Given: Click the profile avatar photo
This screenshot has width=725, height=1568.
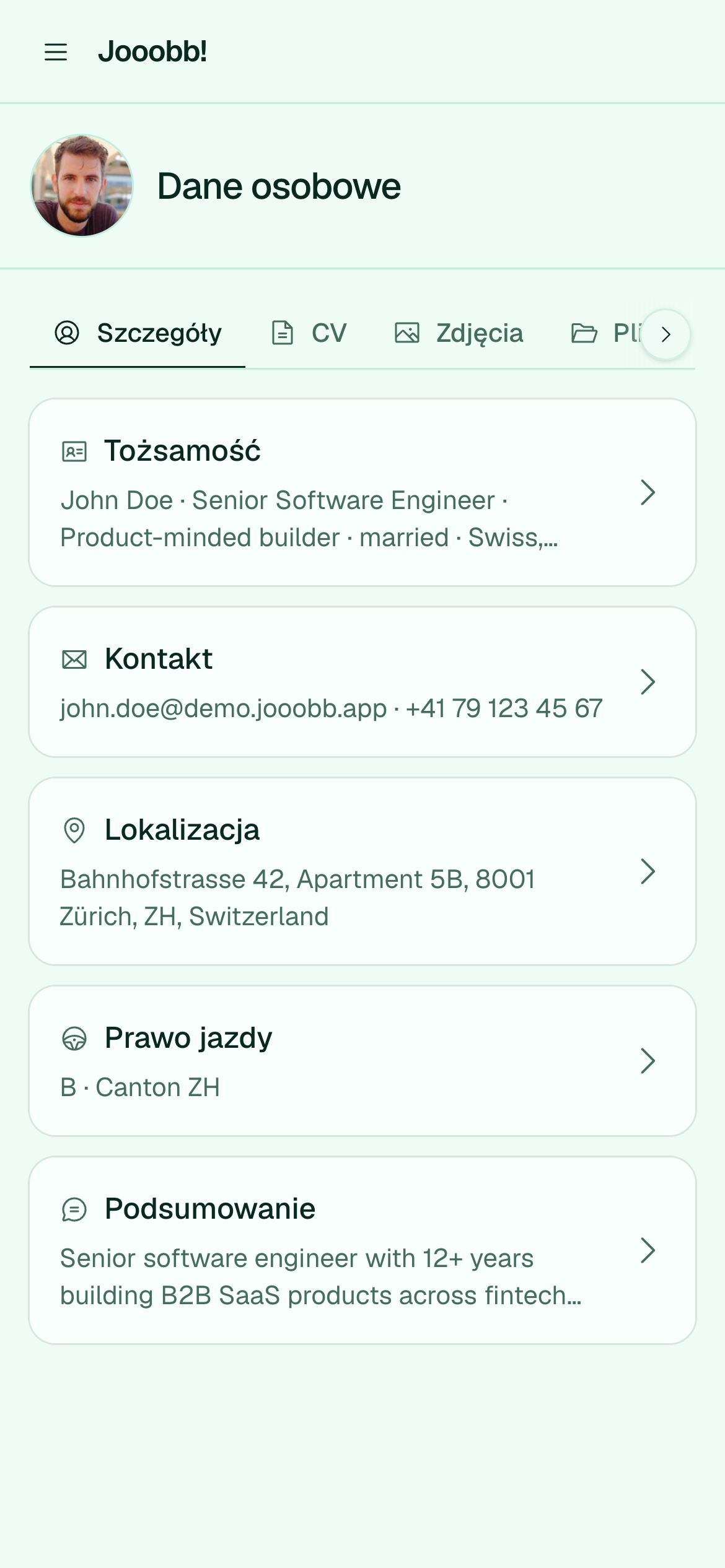Looking at the screenshot, I should tap(82, 186).
